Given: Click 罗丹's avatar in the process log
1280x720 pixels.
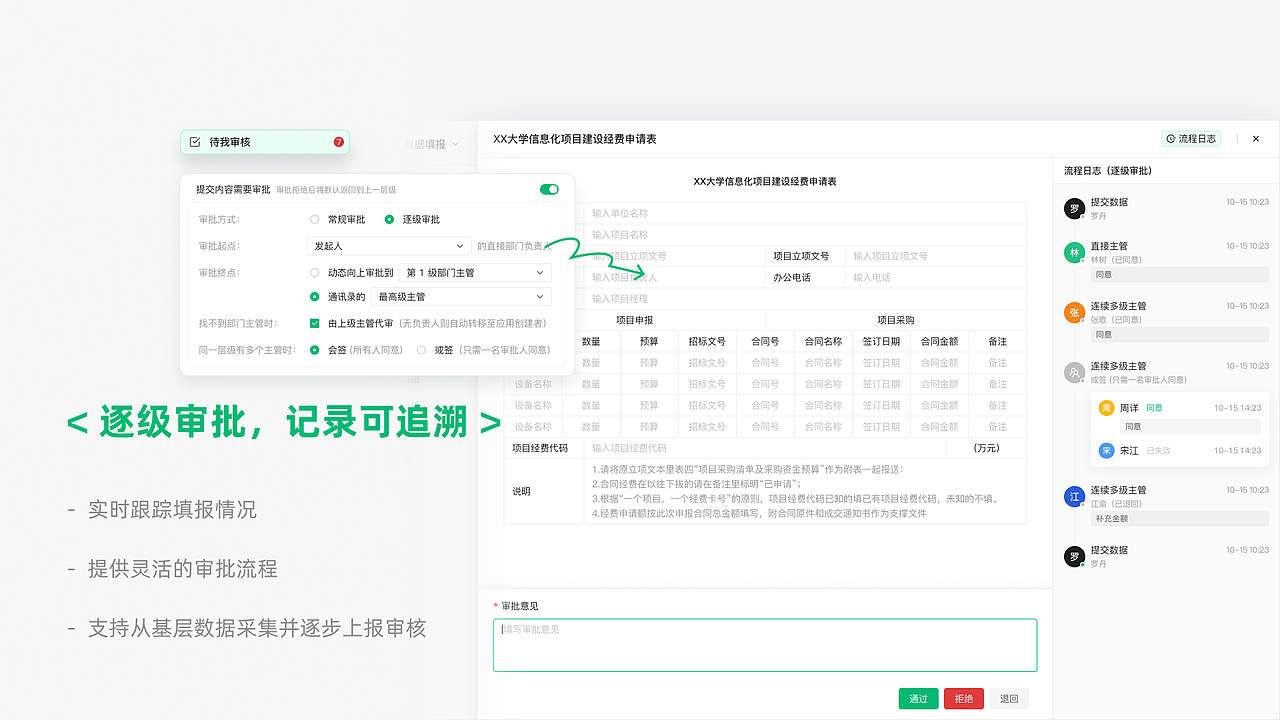Looking at the screenshot, I should [x=1073, y=207].
